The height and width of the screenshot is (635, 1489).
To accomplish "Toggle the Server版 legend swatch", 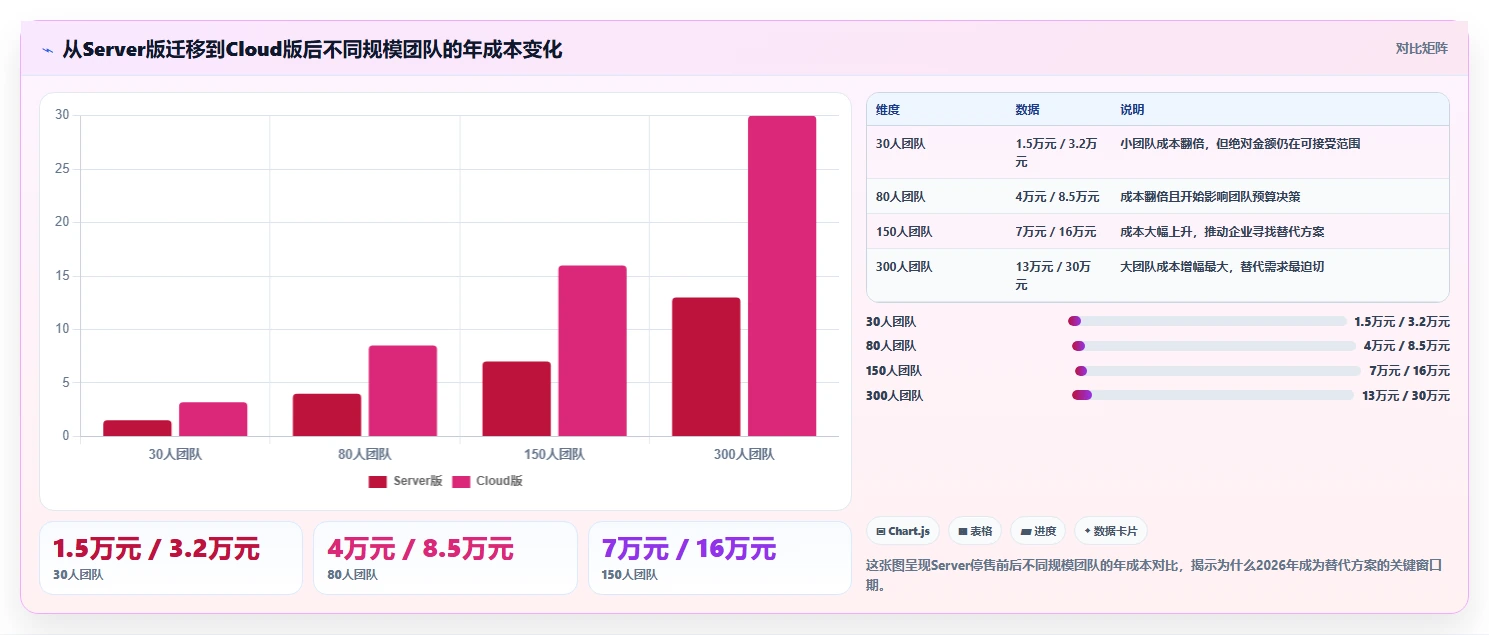I will pyautogui.click(x=377, y=482).
